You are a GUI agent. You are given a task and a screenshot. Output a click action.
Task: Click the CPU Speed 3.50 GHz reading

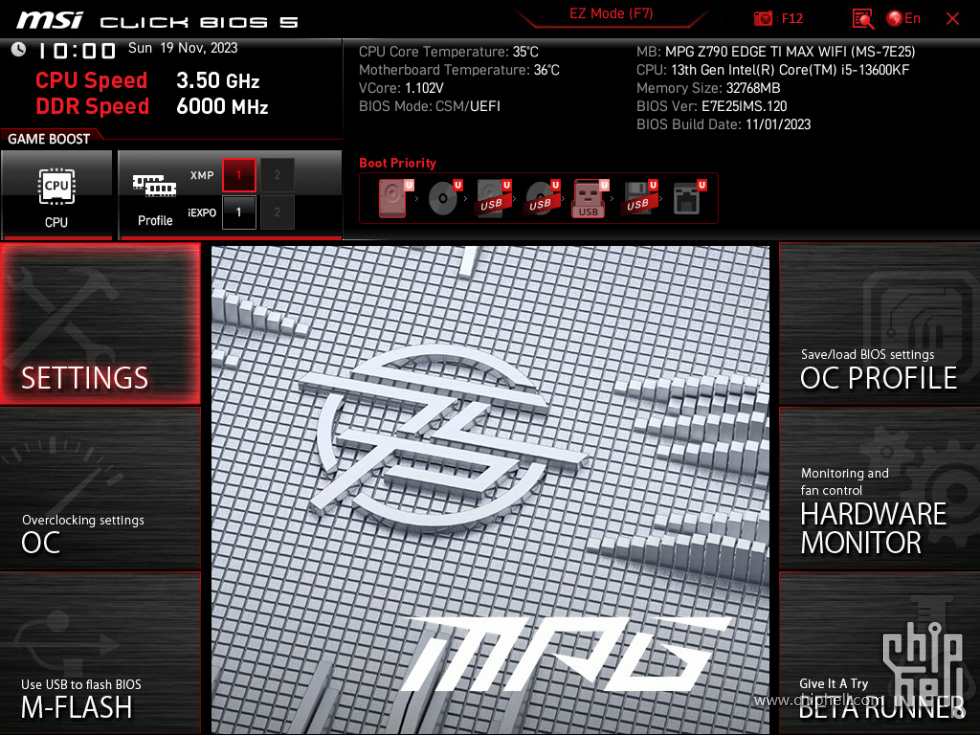click(x=148, y=81)
